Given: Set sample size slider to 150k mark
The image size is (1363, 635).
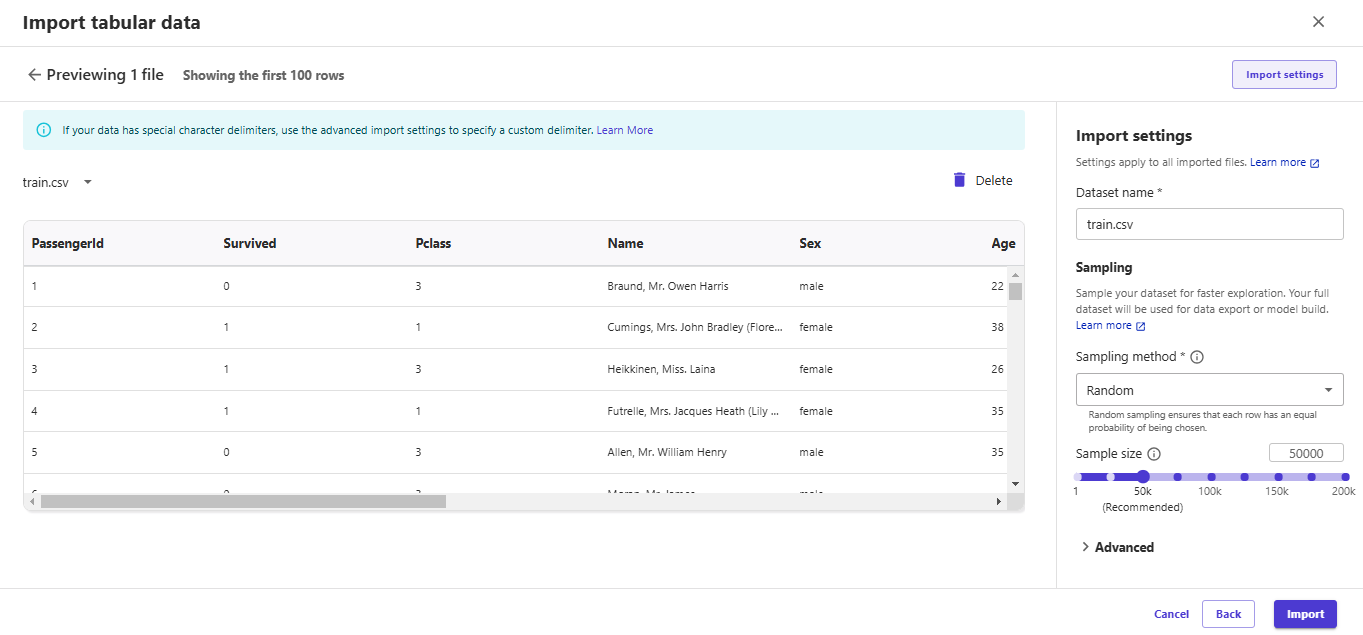Looking at the screenshot, I should [x=1278, y=477].
